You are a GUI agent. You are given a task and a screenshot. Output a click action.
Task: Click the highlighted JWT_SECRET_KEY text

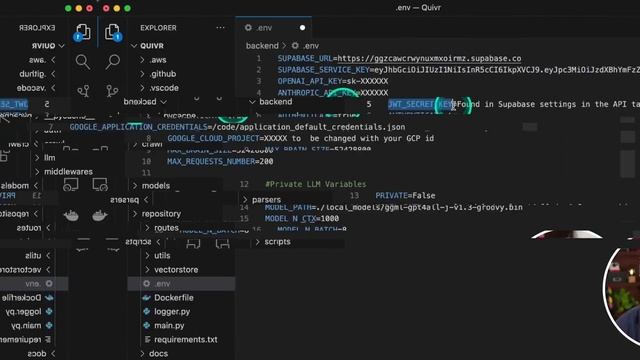[420, 104]
